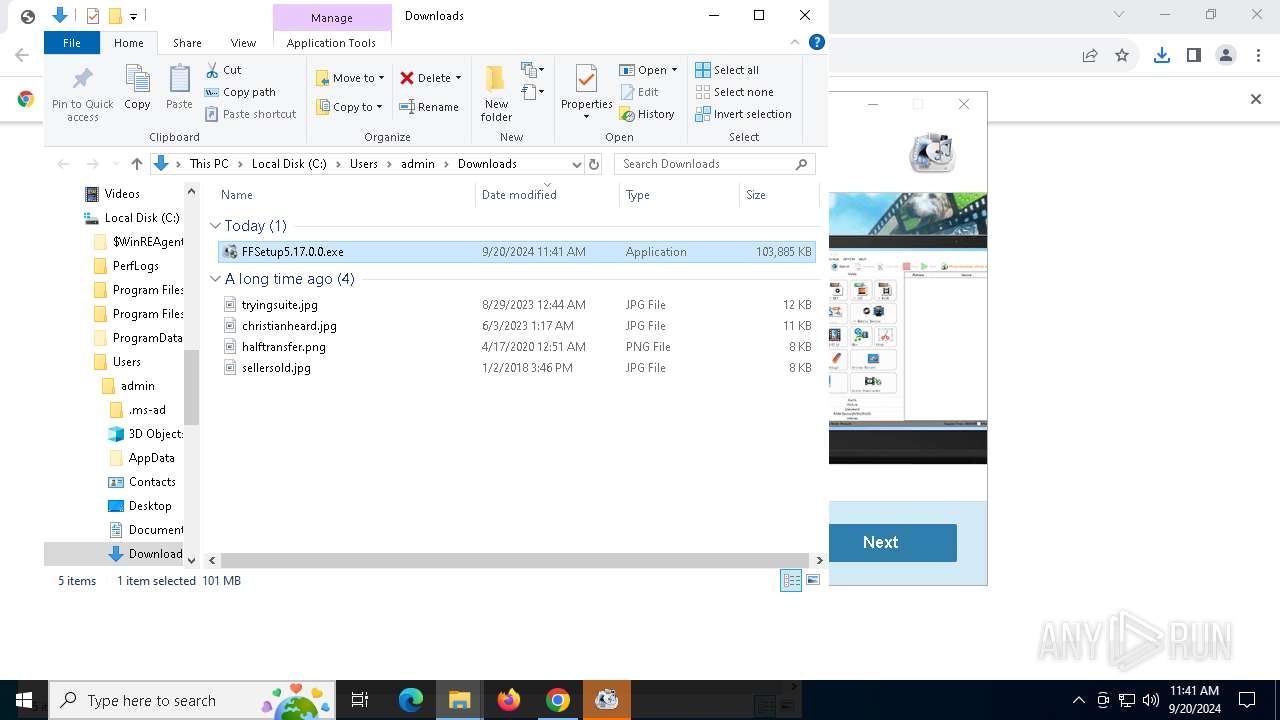Delete the selected item via ribbon
Screen dimensions: 1280x720
pos(425,78)
